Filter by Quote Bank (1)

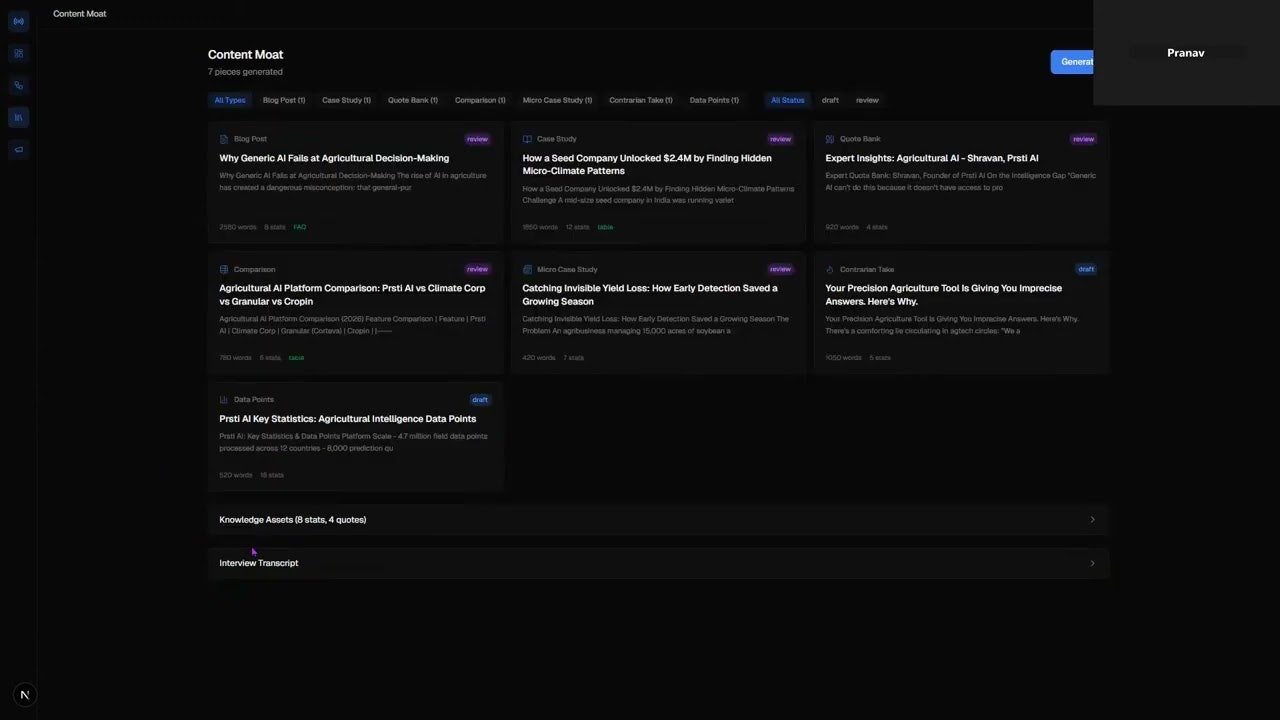413,100
